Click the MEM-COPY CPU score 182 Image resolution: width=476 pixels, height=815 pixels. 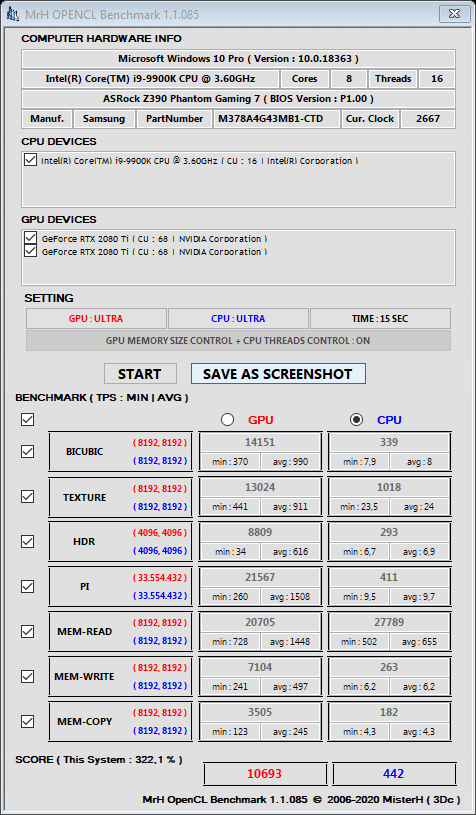(389, 712)
